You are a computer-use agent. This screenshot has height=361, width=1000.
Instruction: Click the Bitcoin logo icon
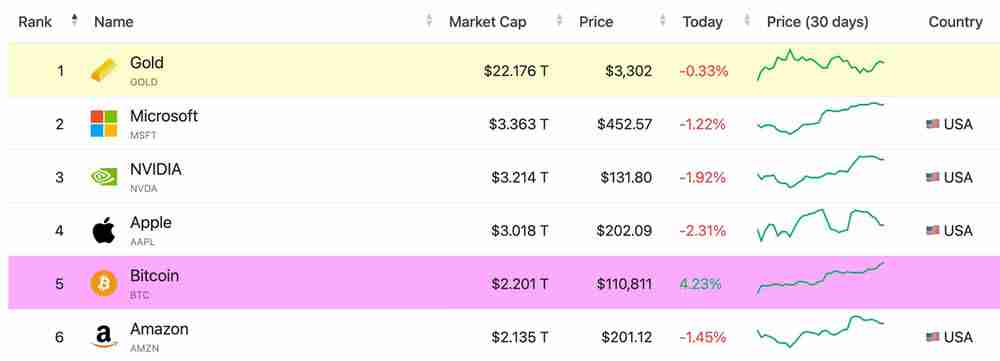pos(104,283)
